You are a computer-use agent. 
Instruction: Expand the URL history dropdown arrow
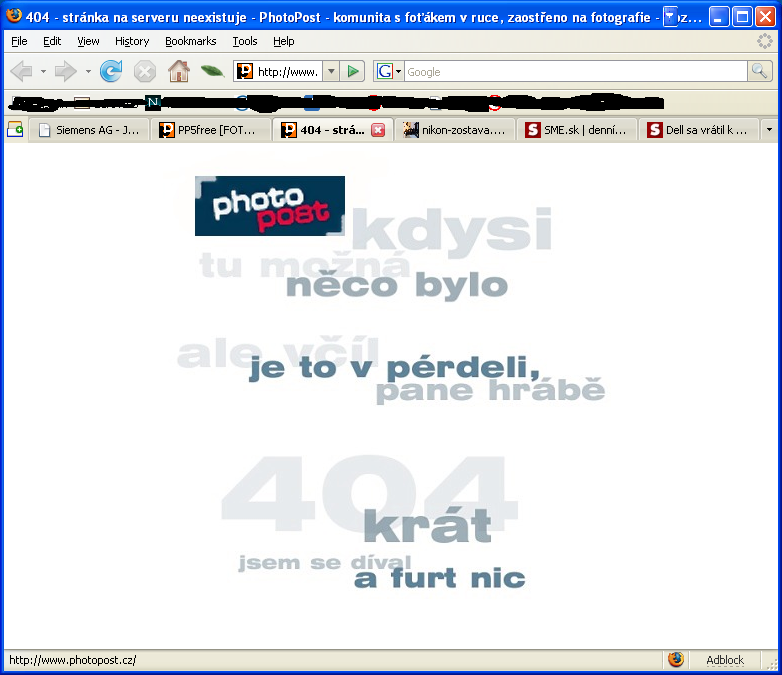331,71
